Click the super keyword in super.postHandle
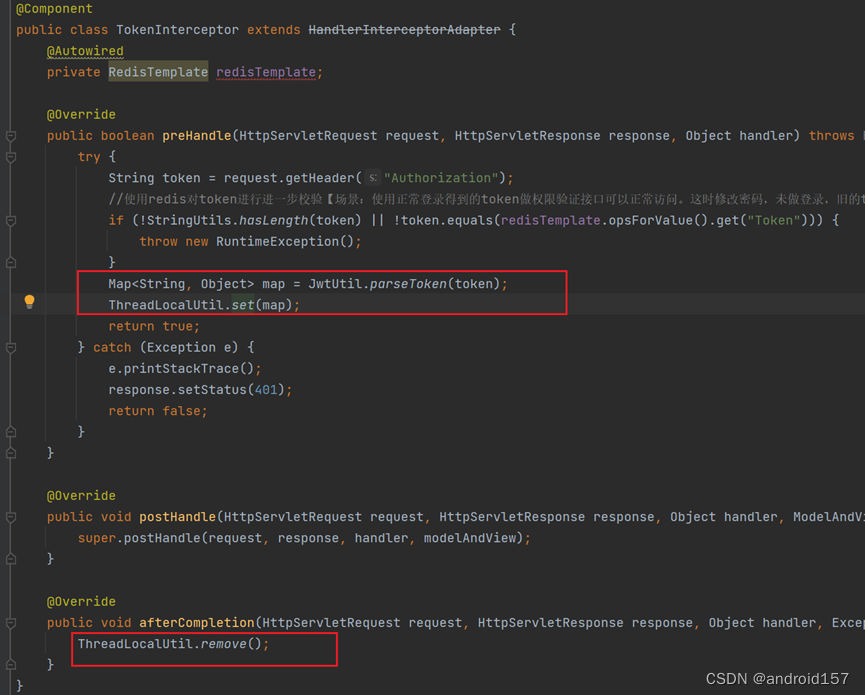The height and width of the screenshot is (695, 865). pyautogui.click(x=97, y=538)
